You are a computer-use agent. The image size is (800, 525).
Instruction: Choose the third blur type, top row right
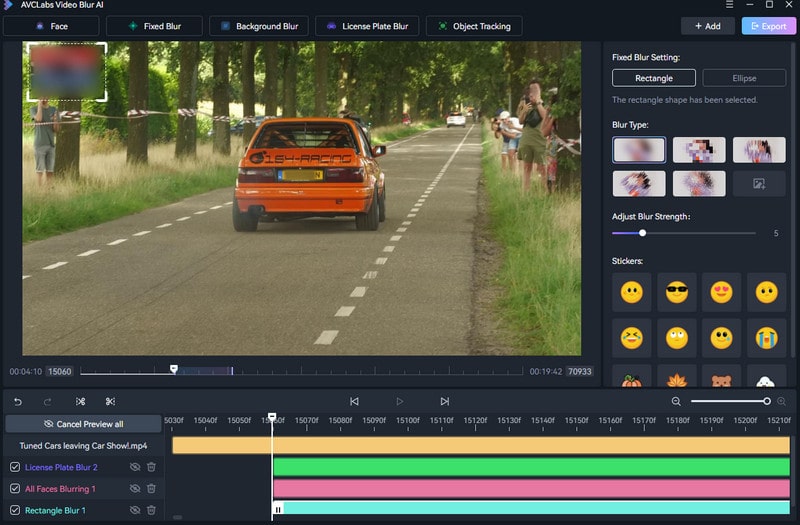click(x=759, y=149)
